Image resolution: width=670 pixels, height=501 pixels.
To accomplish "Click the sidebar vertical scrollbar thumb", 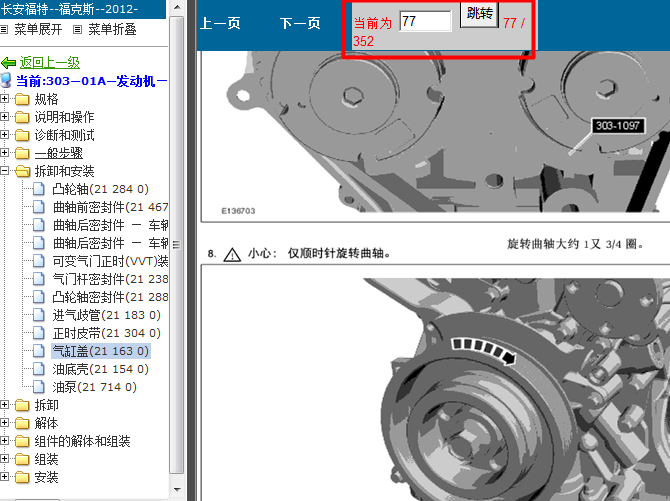I will point(177,245).
